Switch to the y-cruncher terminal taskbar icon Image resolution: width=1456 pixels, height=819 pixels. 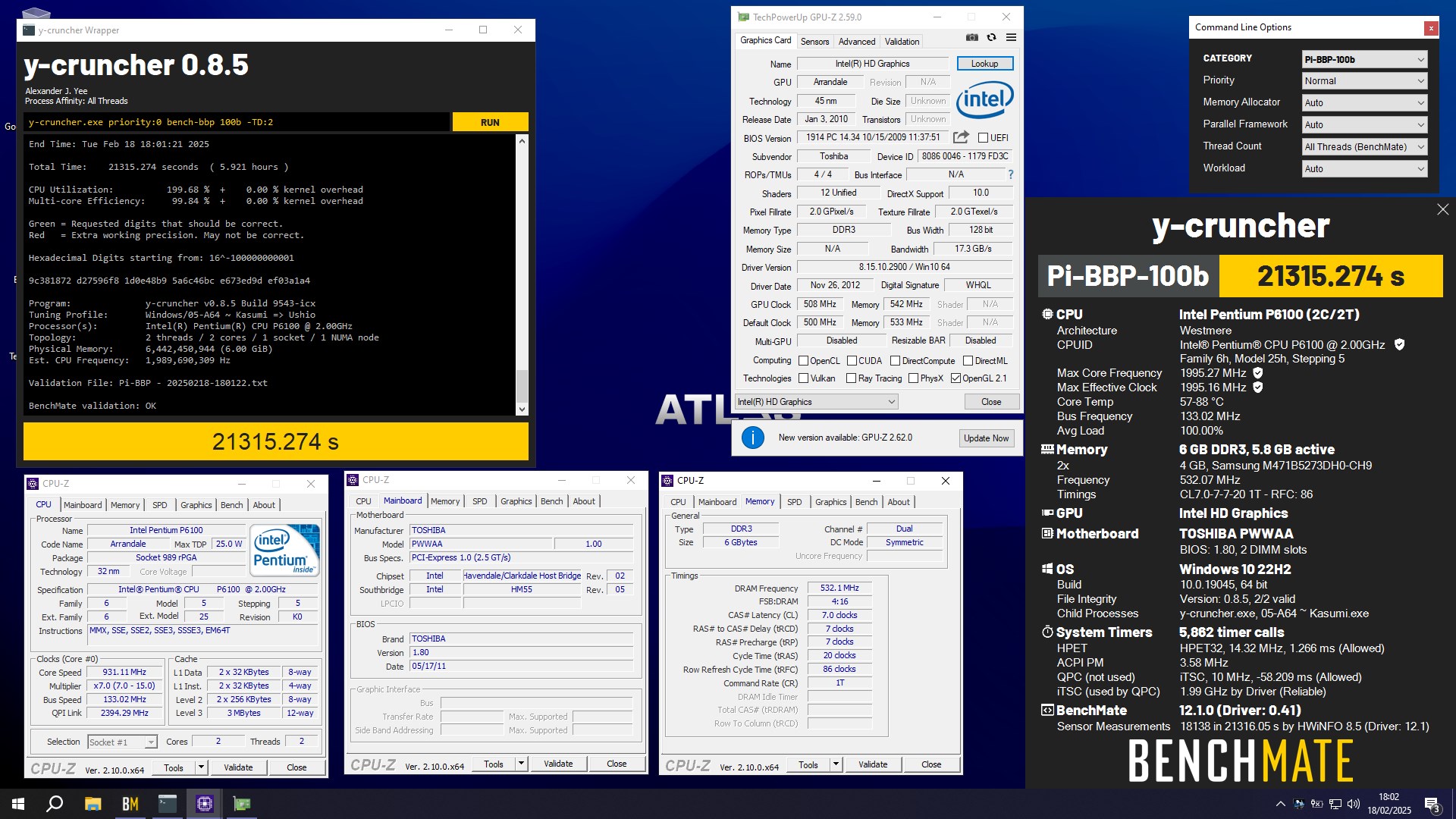[x=168, y=804]
